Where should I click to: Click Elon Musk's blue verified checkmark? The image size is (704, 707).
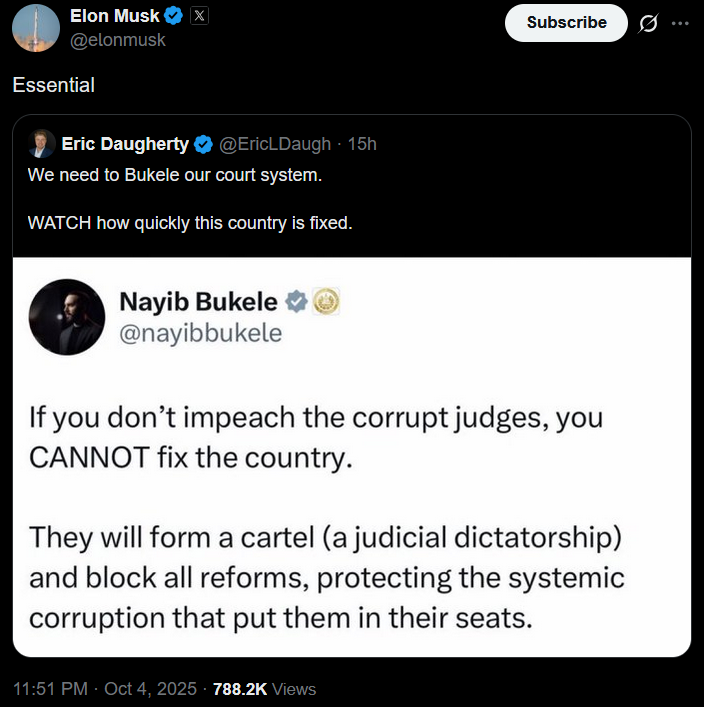pos(173,16)
